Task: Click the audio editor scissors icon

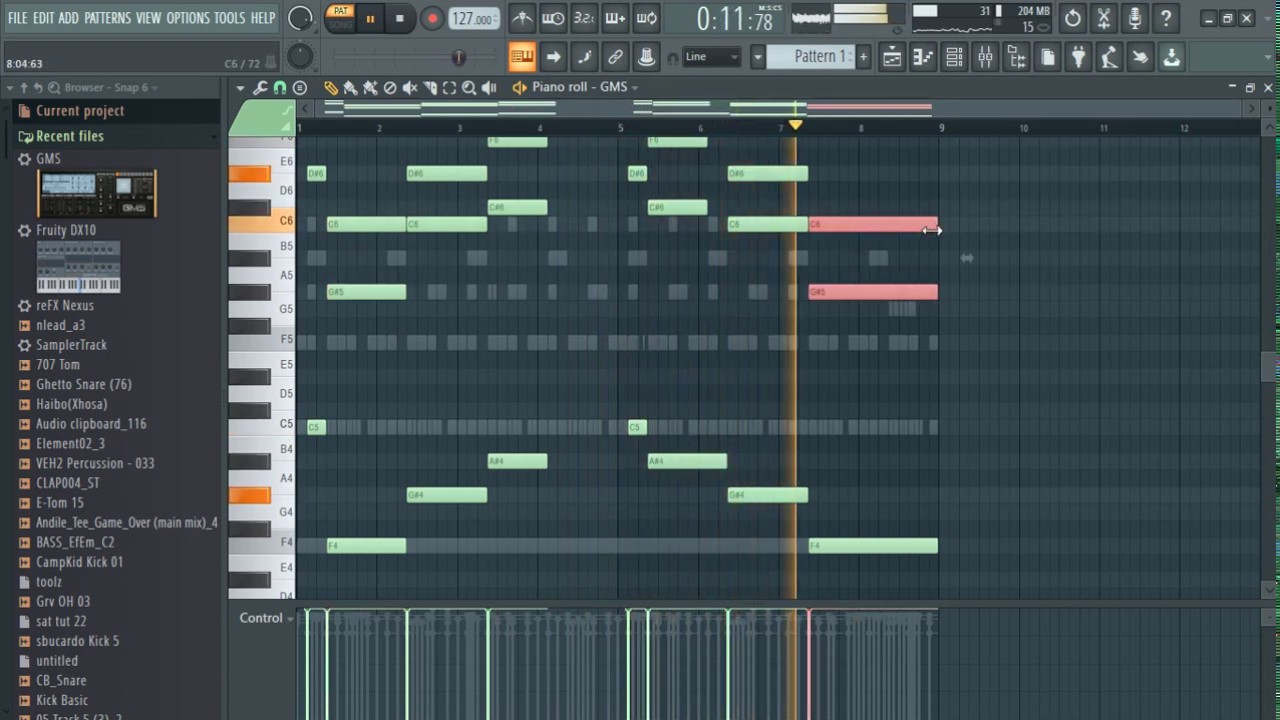Action: coord(1103,18)
